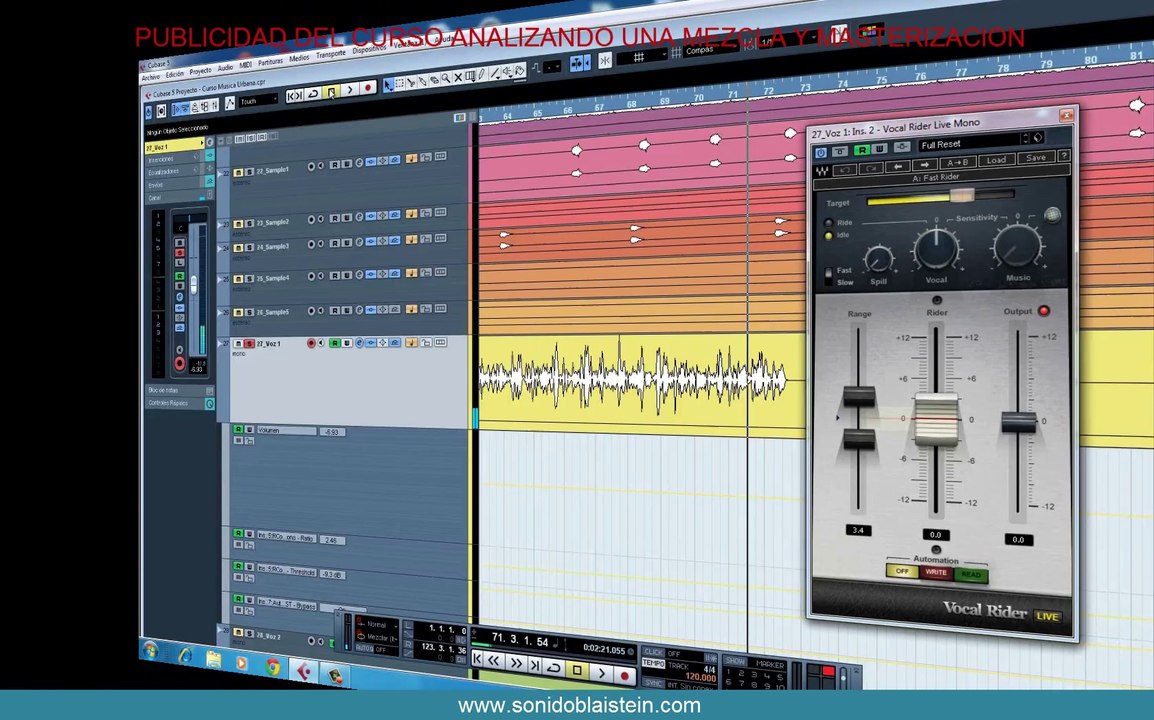
Task: Click the Vocal Rider Output fader
Action: (x=1018, y=423)
